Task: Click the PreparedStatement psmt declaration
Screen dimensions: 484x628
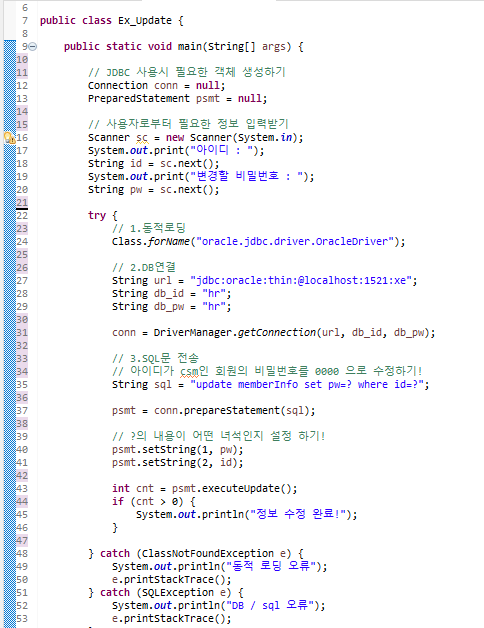Action: pyautogui.click(x=177, y=99)
